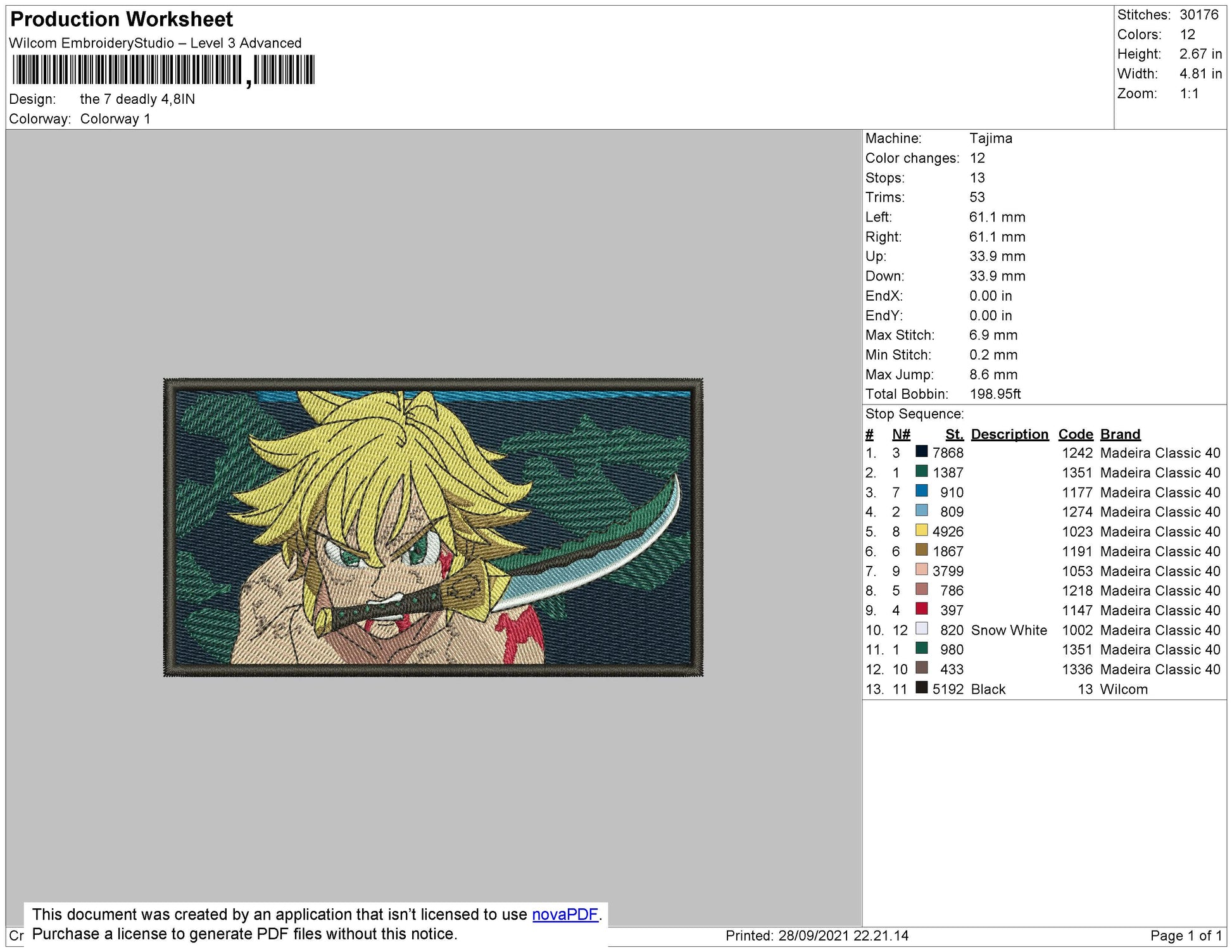
Task: Click stitch count '7868' in row 1
Action: (948, 453)
